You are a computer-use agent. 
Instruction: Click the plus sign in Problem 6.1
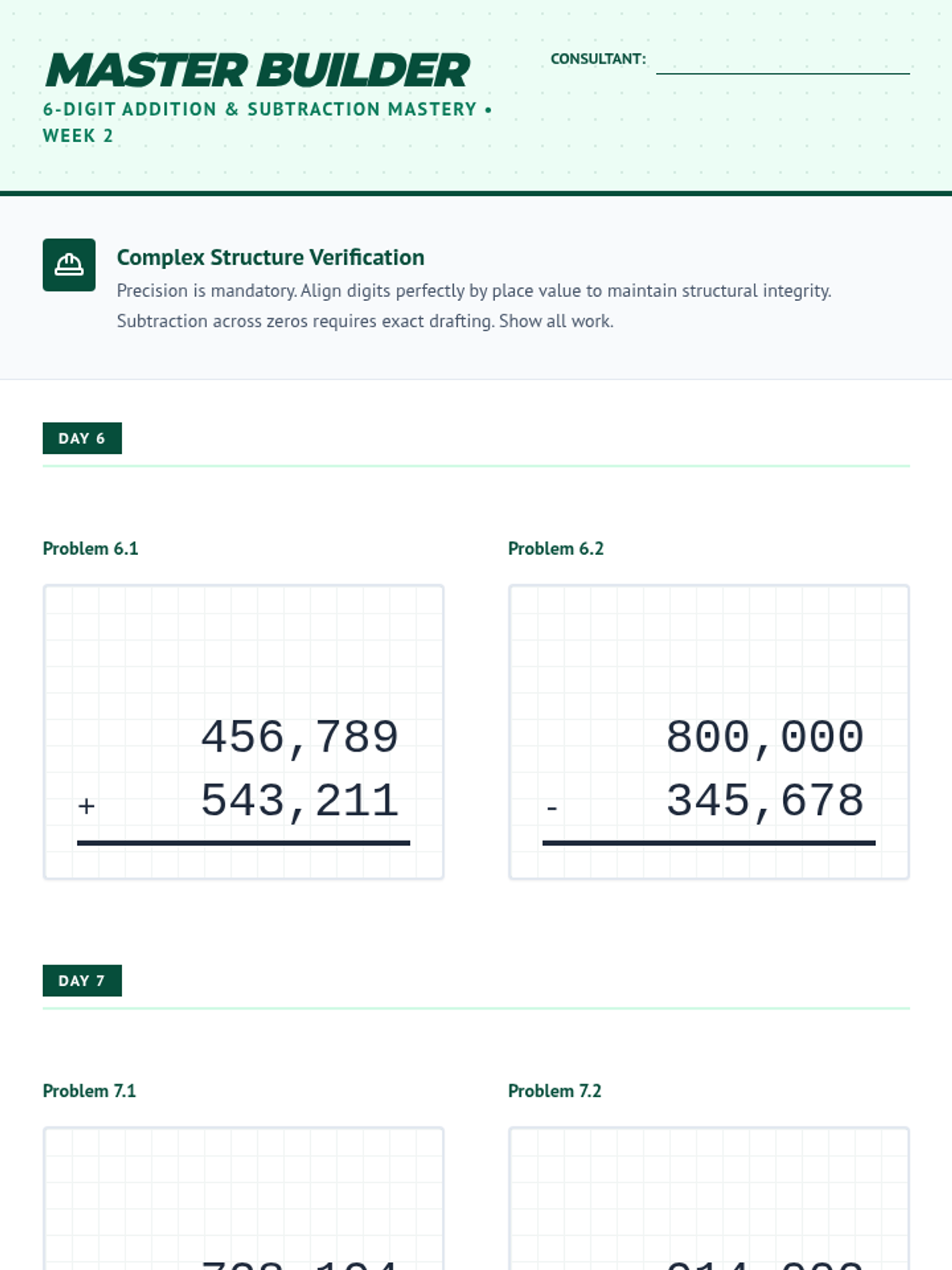tap(86, 806)
